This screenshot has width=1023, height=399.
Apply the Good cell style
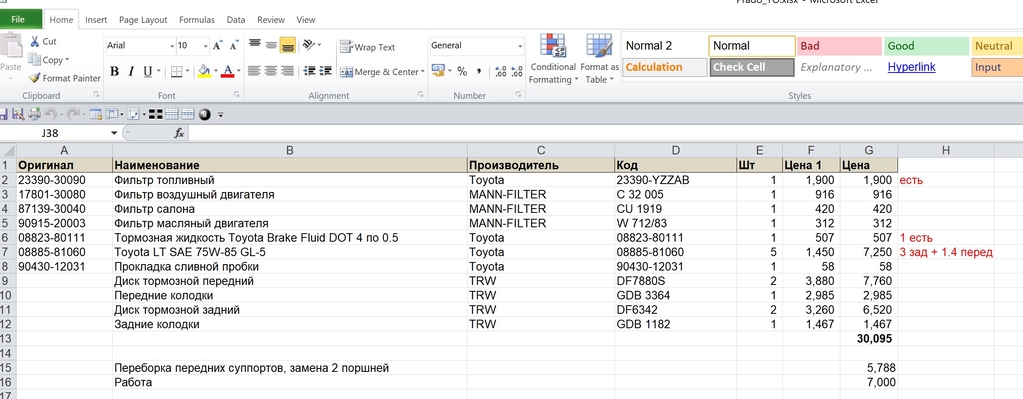(x=926, y=46)
